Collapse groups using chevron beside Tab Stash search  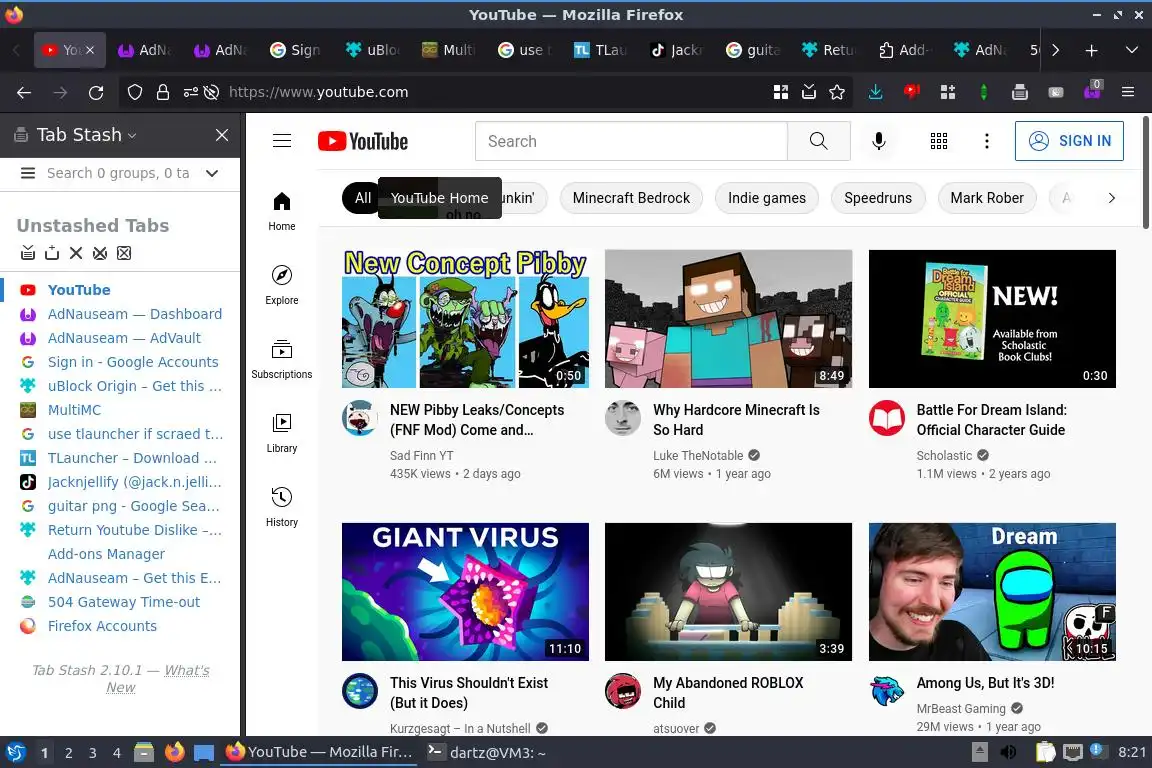click(x=212, y=173)
